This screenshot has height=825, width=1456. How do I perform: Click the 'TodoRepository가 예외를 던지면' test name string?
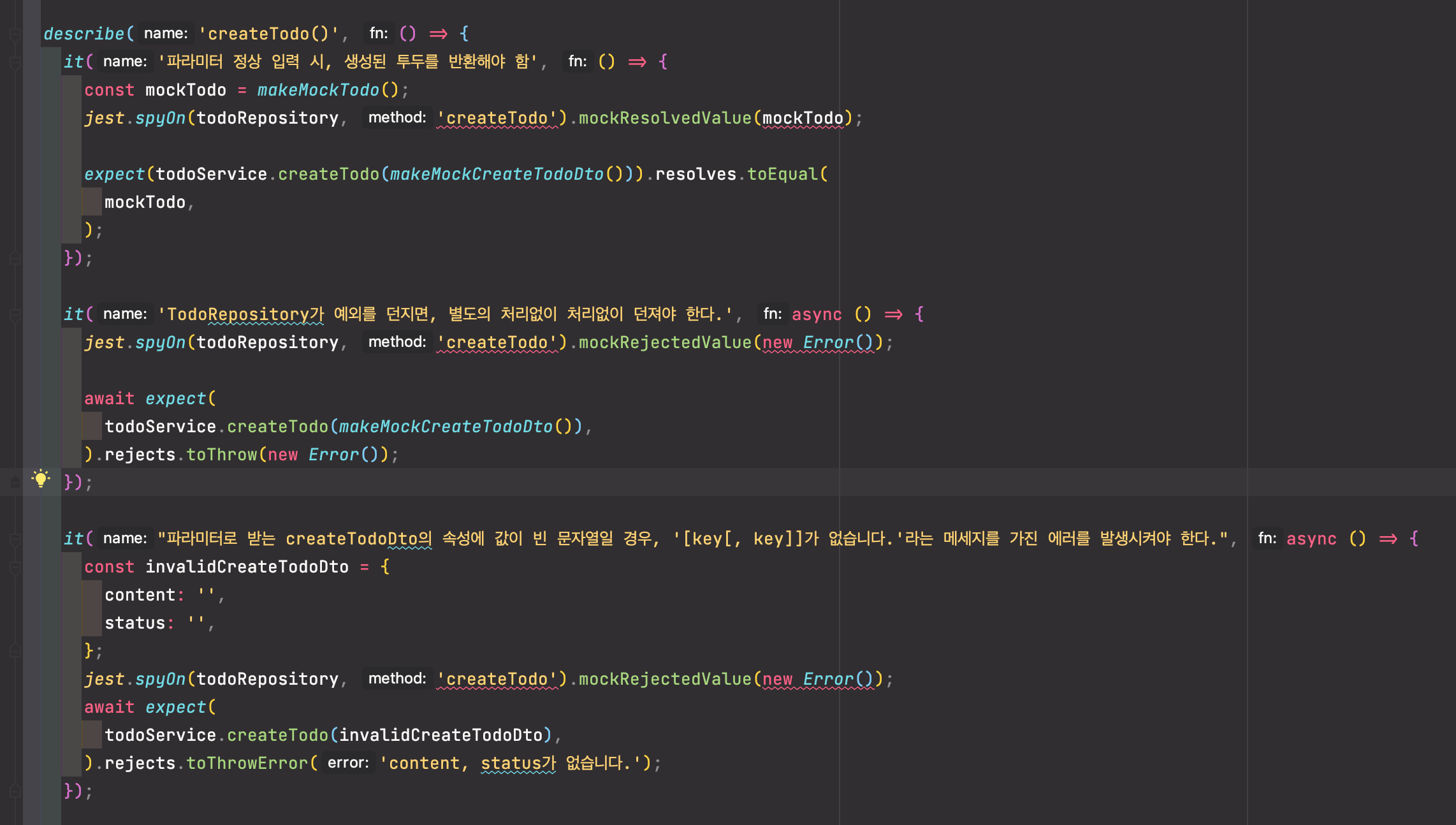click(x=445, y=314)
